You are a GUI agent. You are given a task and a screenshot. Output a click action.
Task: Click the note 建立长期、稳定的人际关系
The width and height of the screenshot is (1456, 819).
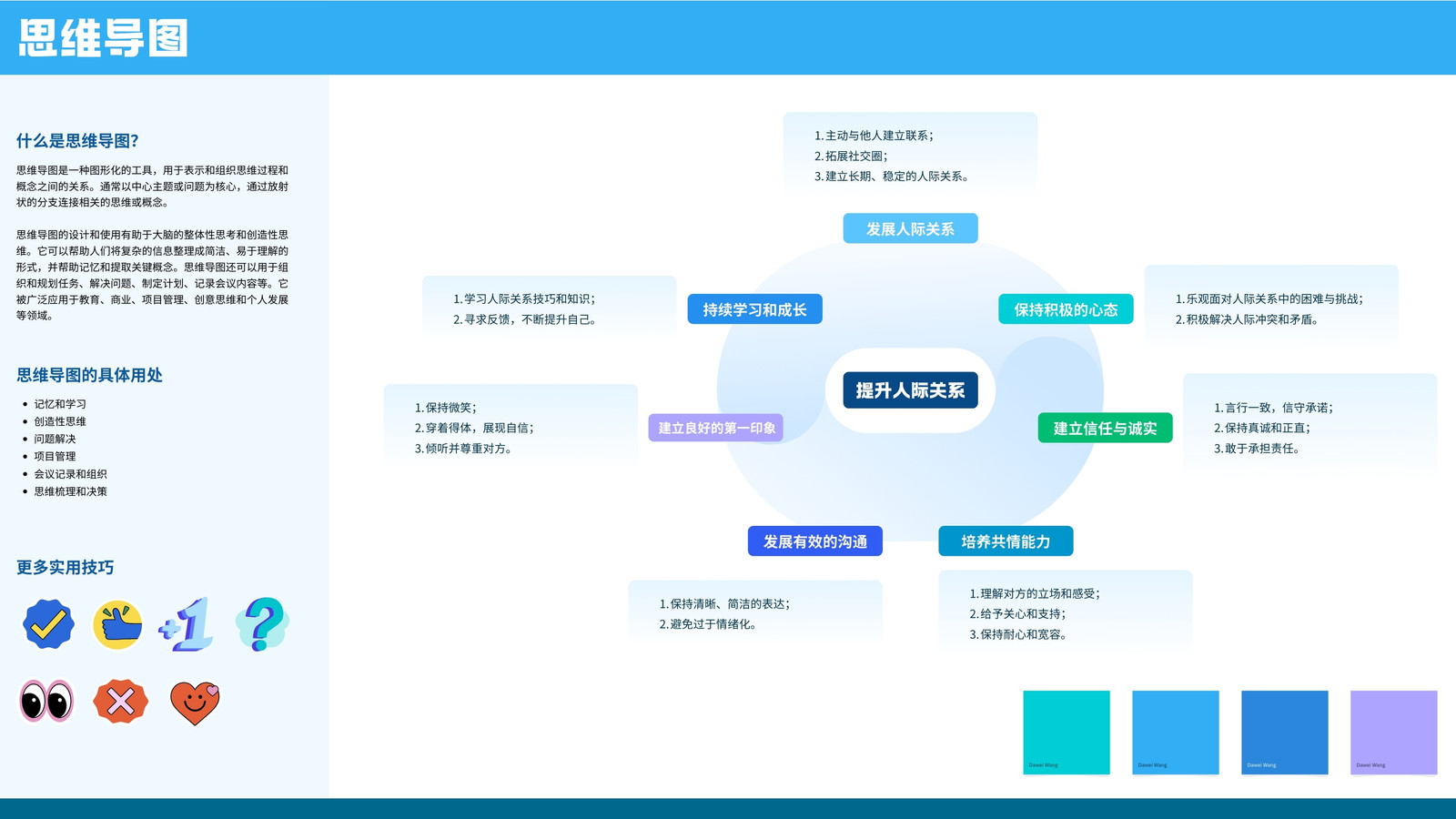[892, 177]
